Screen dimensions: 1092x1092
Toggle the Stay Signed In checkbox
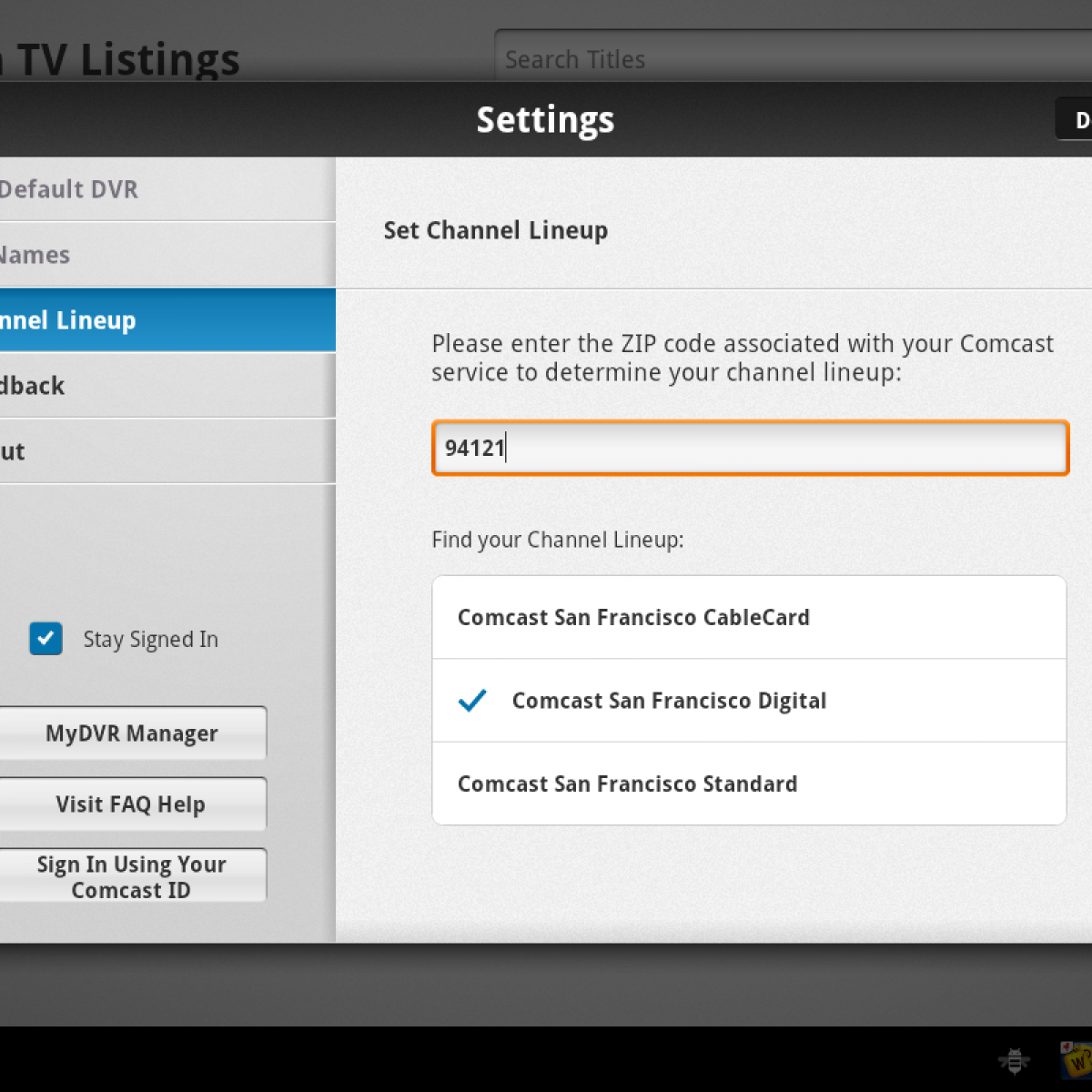click(45, 639)
